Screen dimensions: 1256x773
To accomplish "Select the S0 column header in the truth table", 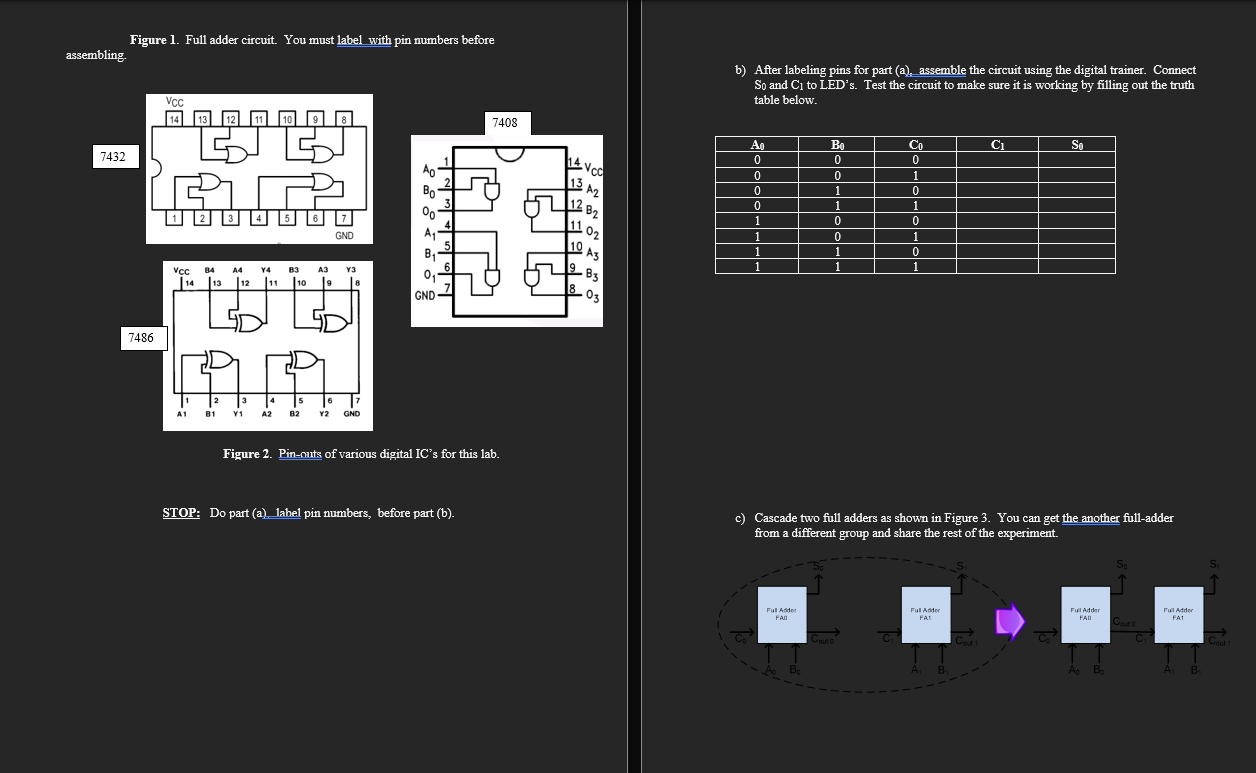I will point(1076,143).
